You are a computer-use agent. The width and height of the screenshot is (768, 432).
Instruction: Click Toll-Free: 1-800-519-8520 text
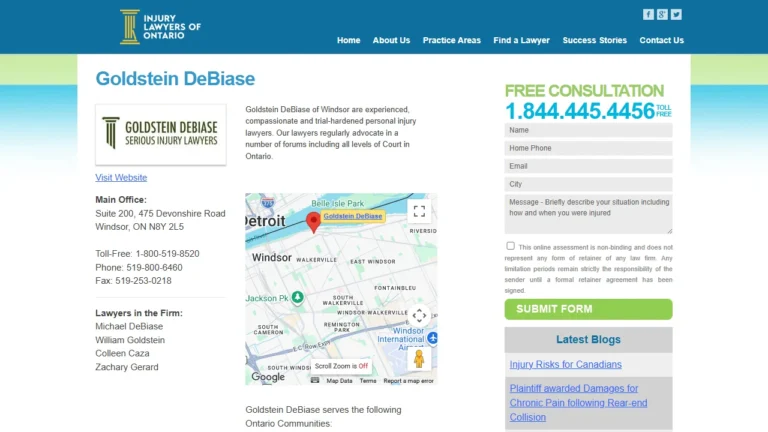[x=147, y=254]
